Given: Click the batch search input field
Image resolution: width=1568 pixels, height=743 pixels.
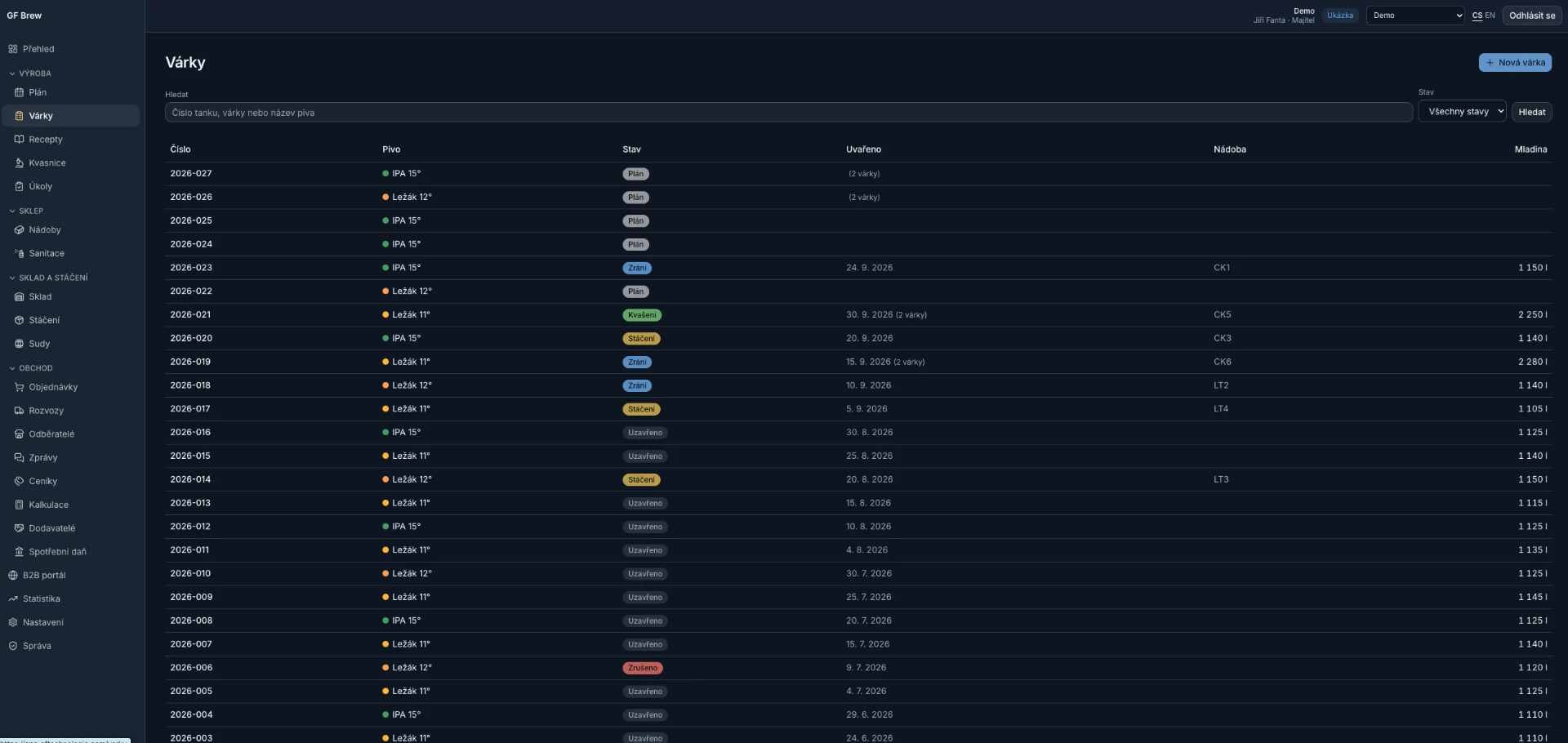Looking at the screenshot, I should [788, 113].
